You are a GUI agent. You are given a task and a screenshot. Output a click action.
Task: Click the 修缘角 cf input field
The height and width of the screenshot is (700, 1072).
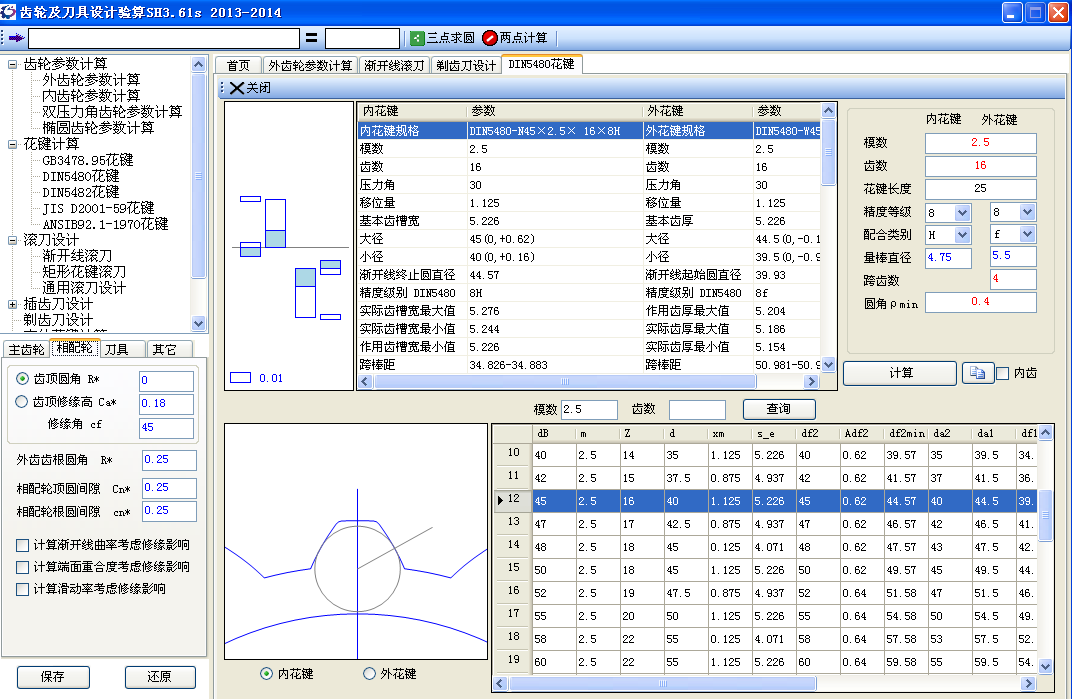coord(166,428)
